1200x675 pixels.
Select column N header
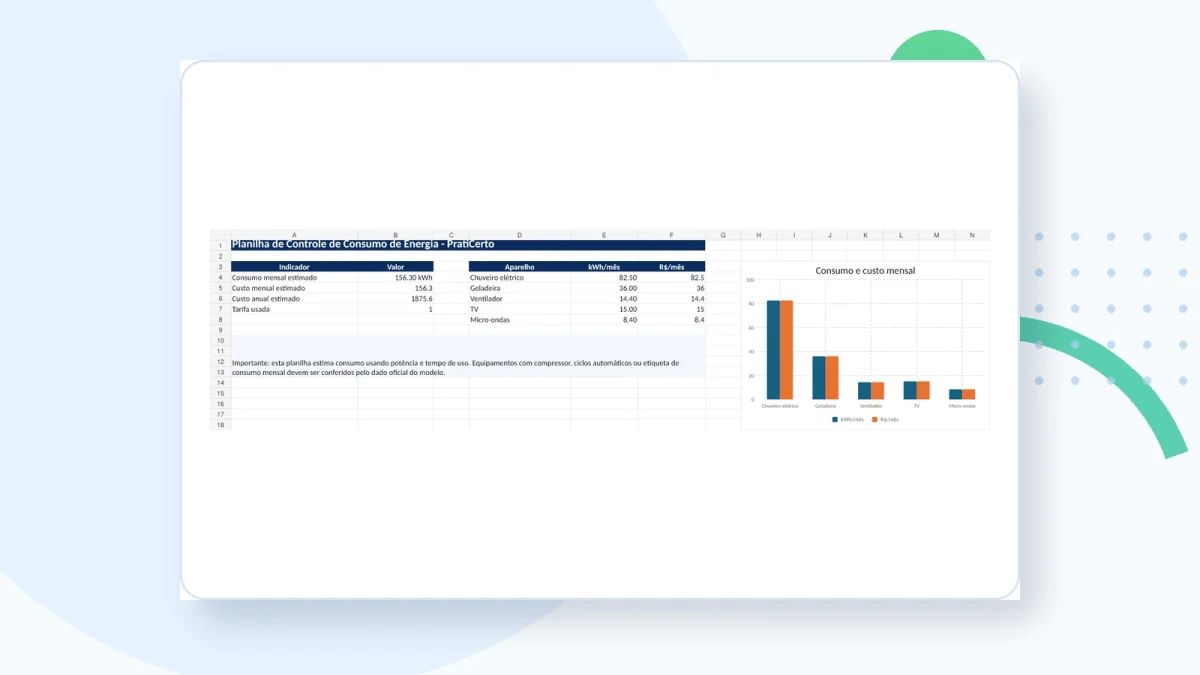tap(972, 235)
